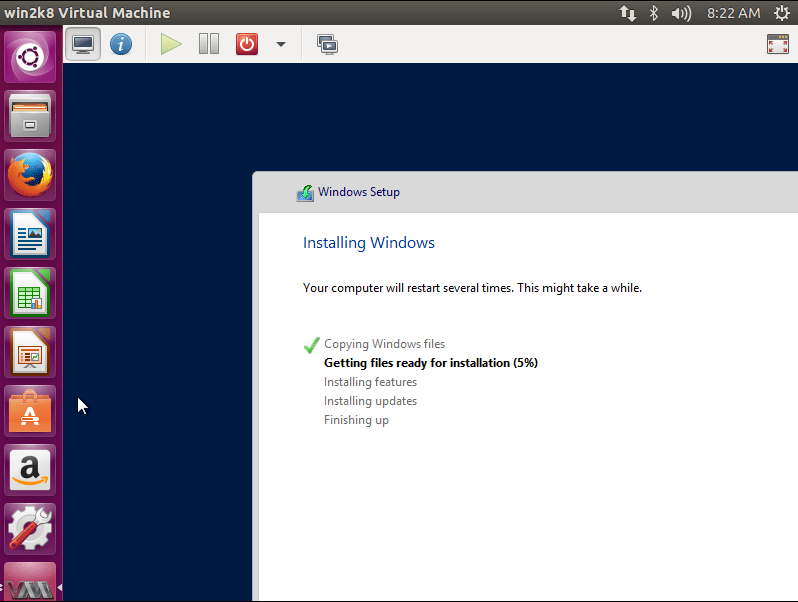Open Firefox web browser
The height and width of the screenshot is (602, 798).
[30, 175]
